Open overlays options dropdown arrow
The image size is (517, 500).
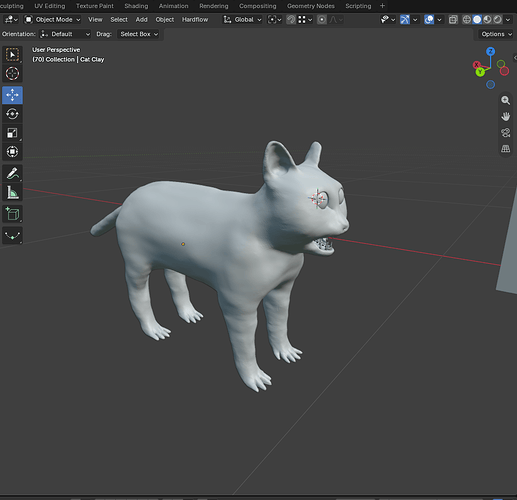(x=439, y=20)
